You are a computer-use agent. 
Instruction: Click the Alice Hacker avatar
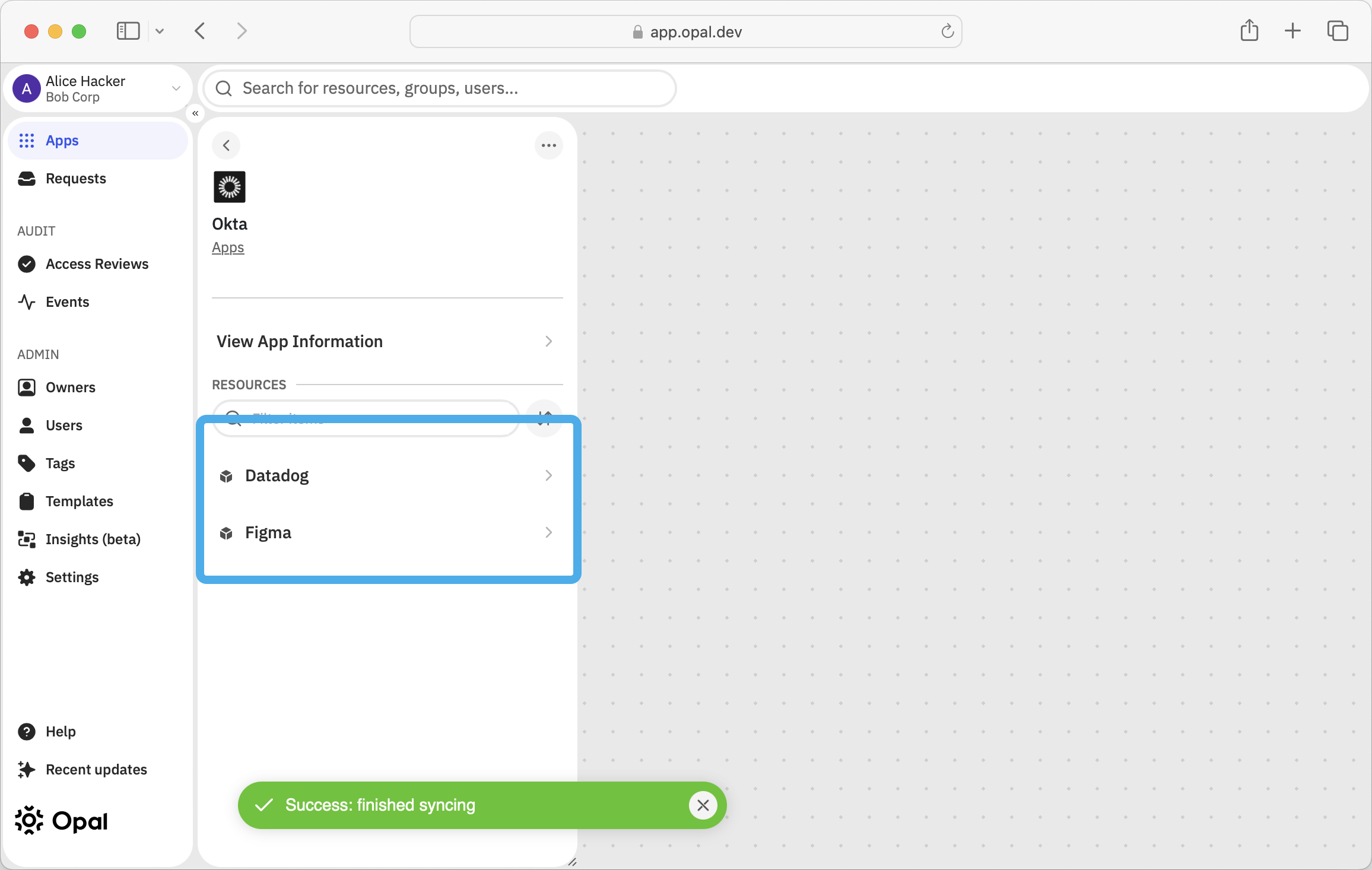(x=27, y=89)
